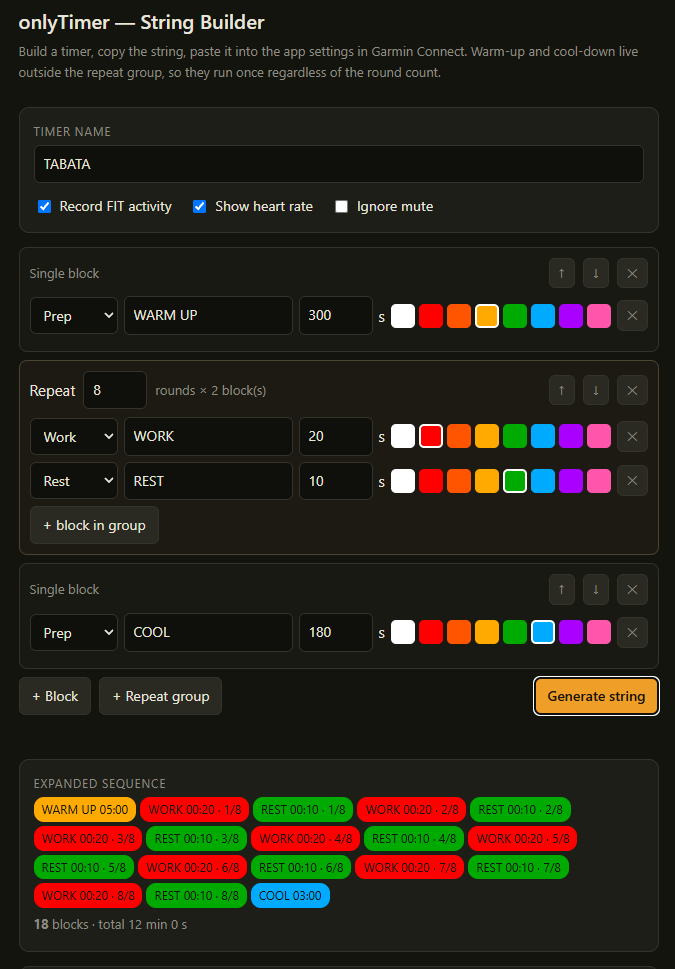Screen dimensions: 675x969
Task: Pick red color for REST block
Action: [431, 481]
